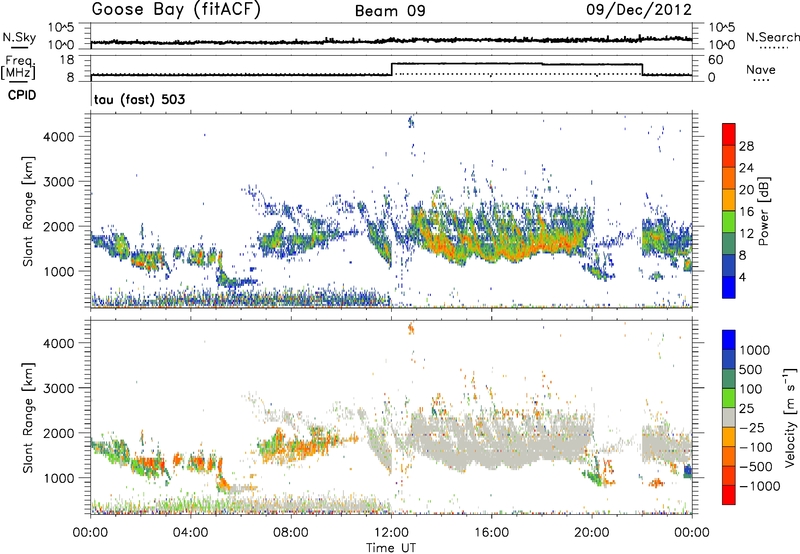This screenshot has width=800, height=554.
Task: Click the "12:00" time tick label
Action: [391, 533]
